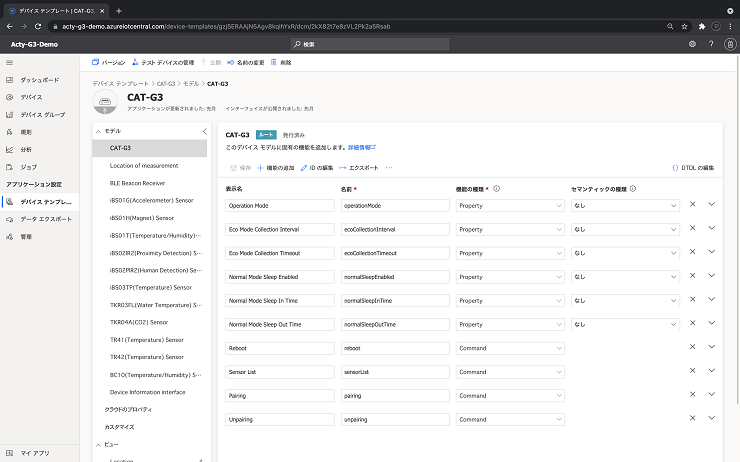Screen dimensions: 740x462
Task: Expand the Operation Mode row details
Action: [x=712, y=204]
